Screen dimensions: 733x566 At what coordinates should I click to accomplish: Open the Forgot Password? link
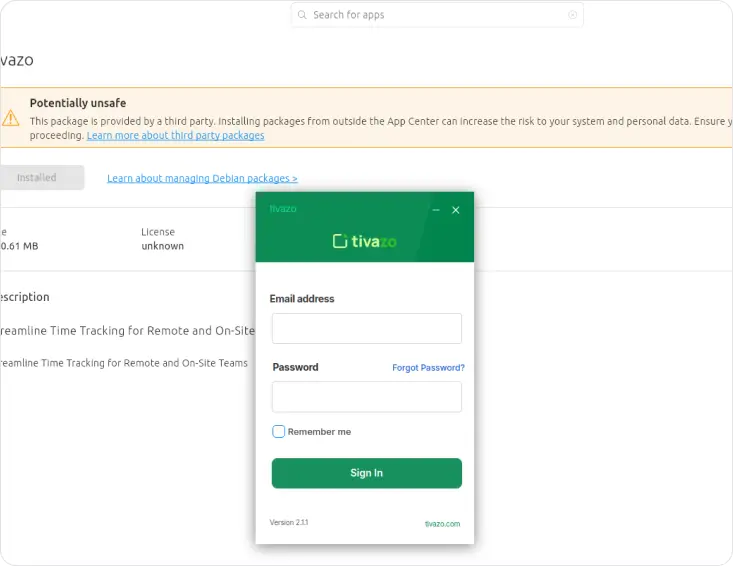click(x=428, y=368)
